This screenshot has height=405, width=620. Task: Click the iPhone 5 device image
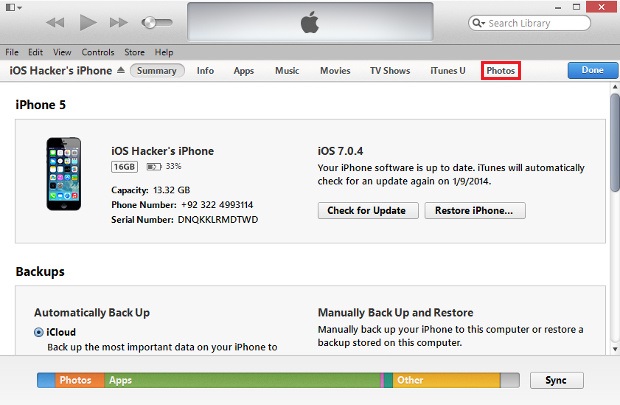64,174
